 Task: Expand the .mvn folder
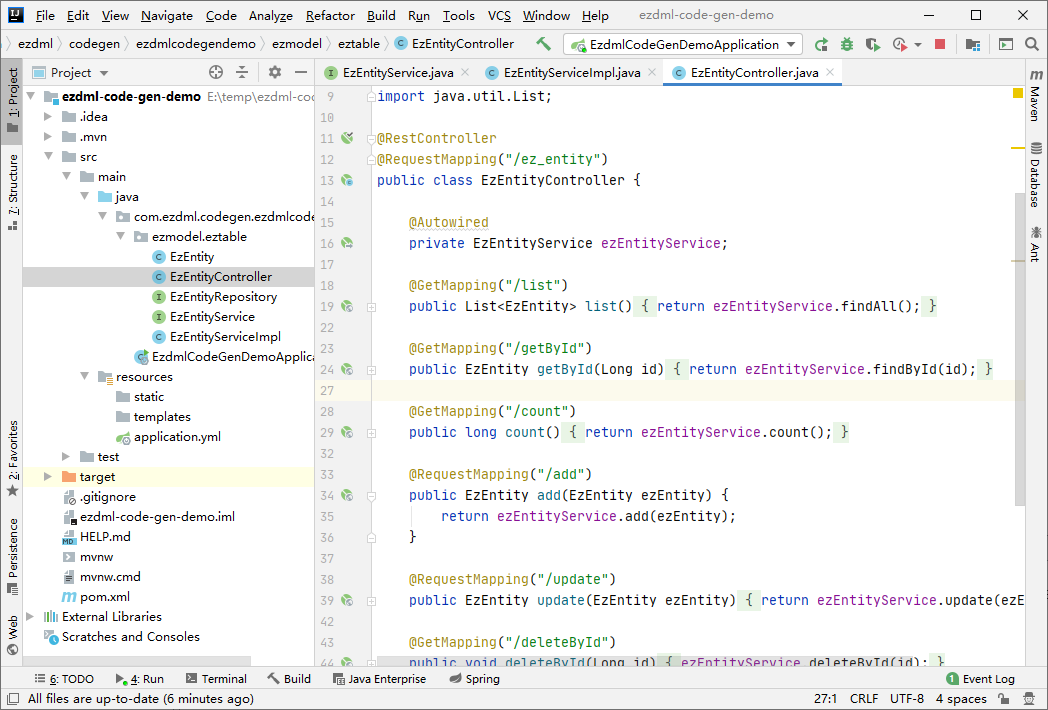(48, 136)
